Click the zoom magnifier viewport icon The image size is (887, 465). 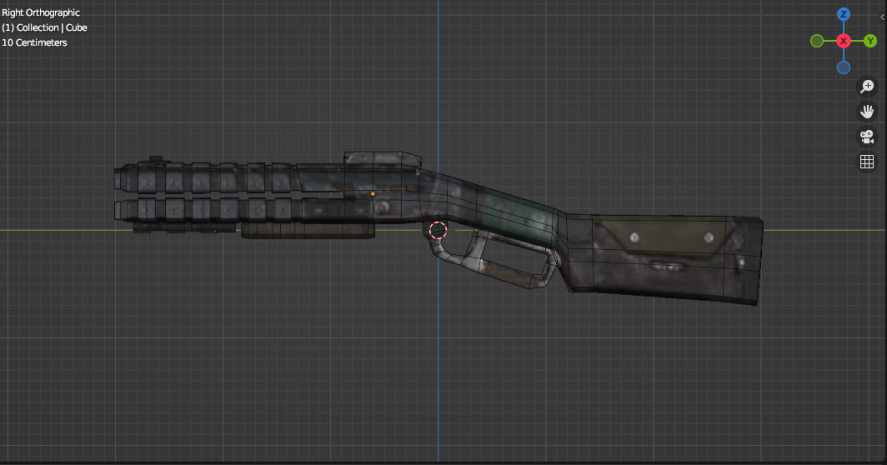click(867, 86)
